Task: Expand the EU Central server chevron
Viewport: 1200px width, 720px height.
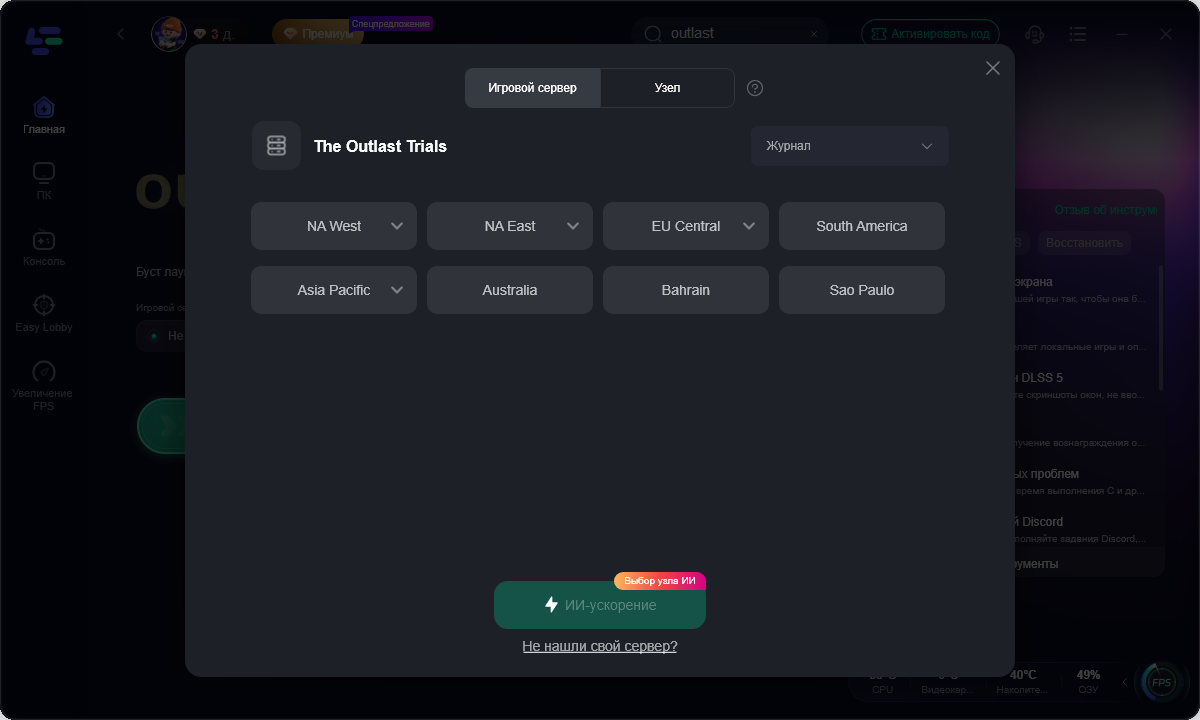Action: pyautogui.click(x=749, y=226)
